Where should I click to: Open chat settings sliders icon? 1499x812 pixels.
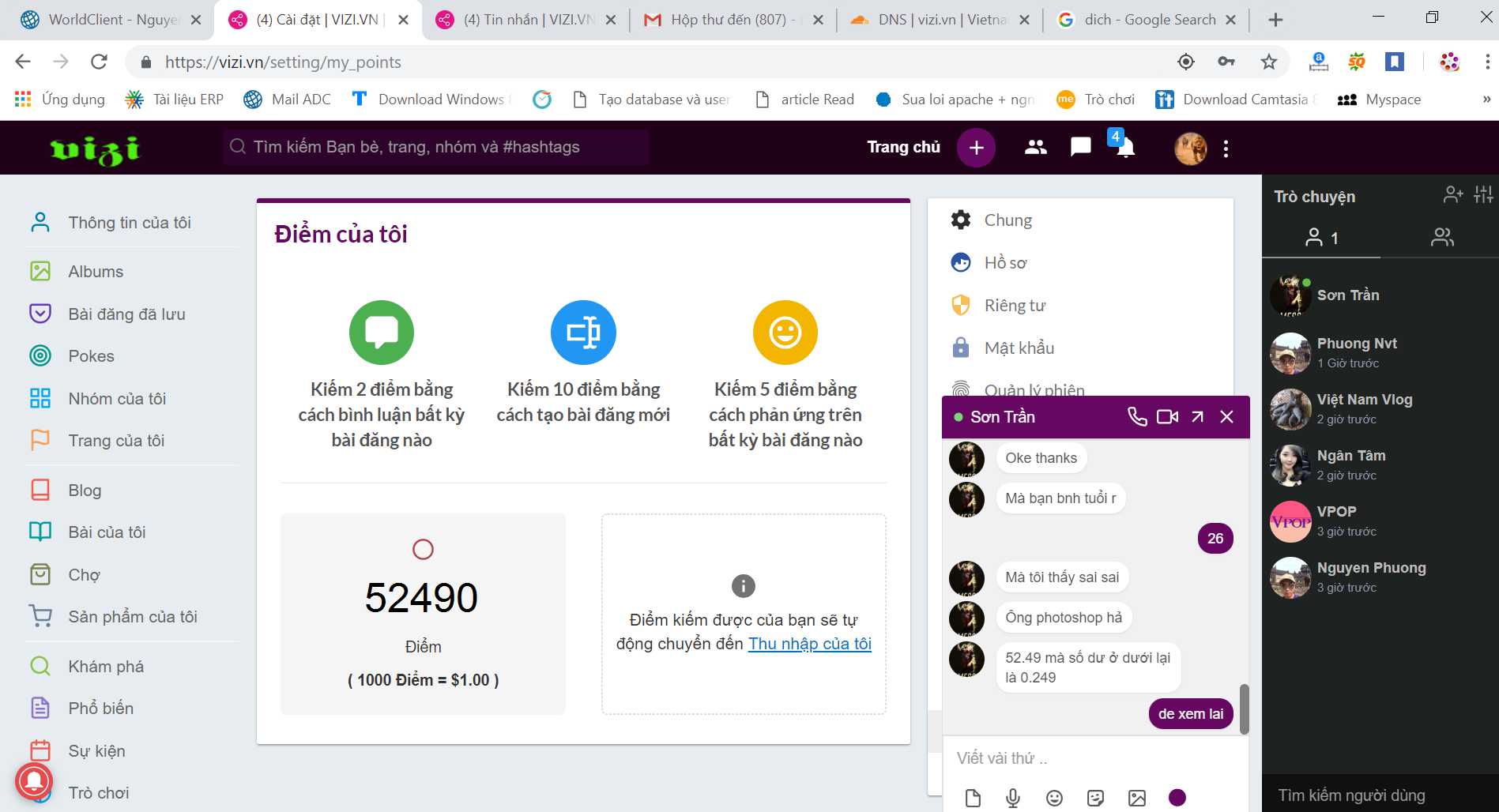1483,194
